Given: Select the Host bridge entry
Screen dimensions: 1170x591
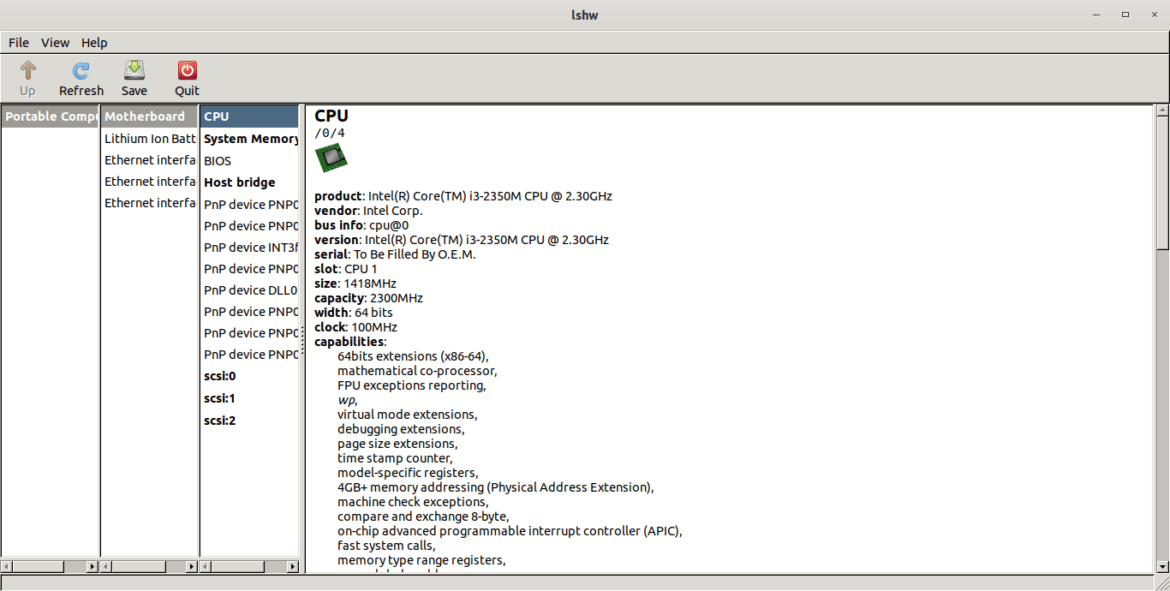Looking at the screenshot, I should pos(237,182).
